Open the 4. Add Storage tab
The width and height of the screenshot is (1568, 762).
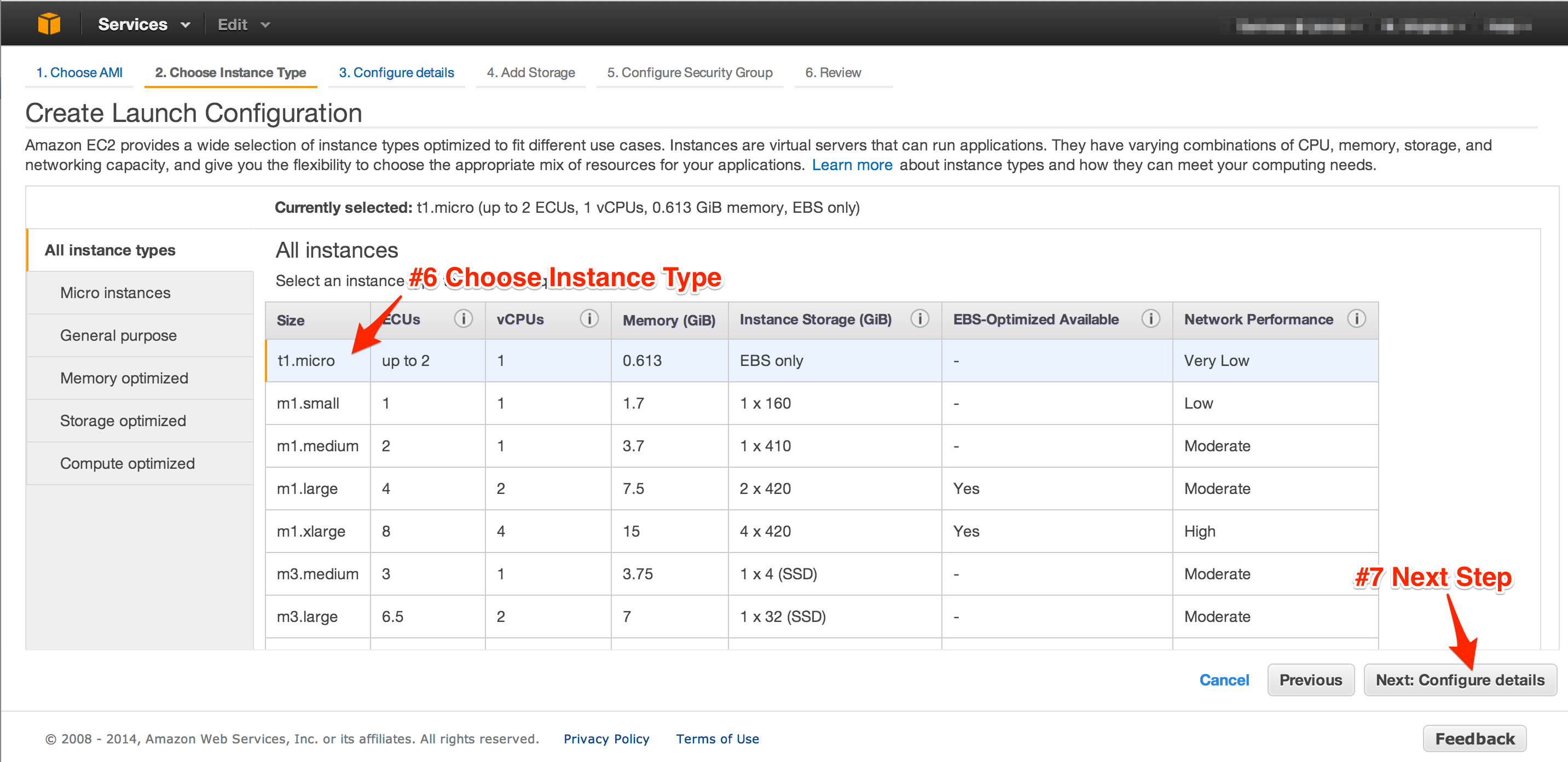[x=531, y=72]
